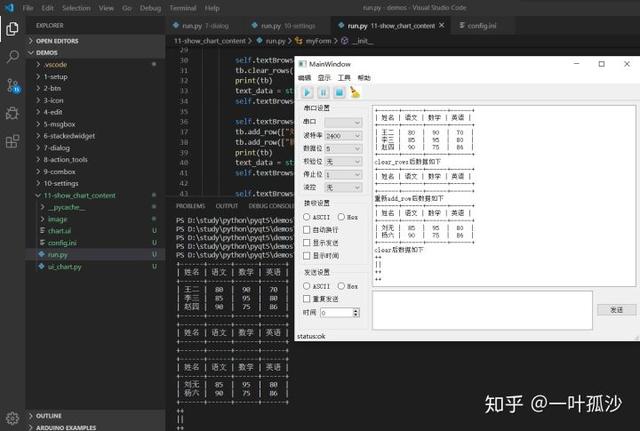Image resolution: width=640 pixels, height=431 pixels.
Task: Enable the 重复发送 checkbox
Action: pyautogui.click(x=307, y=299)
